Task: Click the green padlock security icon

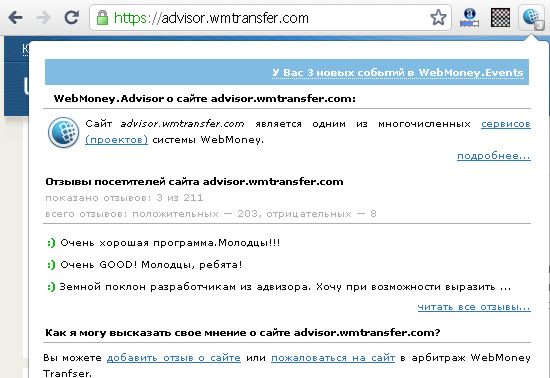Action: [102, 17]
